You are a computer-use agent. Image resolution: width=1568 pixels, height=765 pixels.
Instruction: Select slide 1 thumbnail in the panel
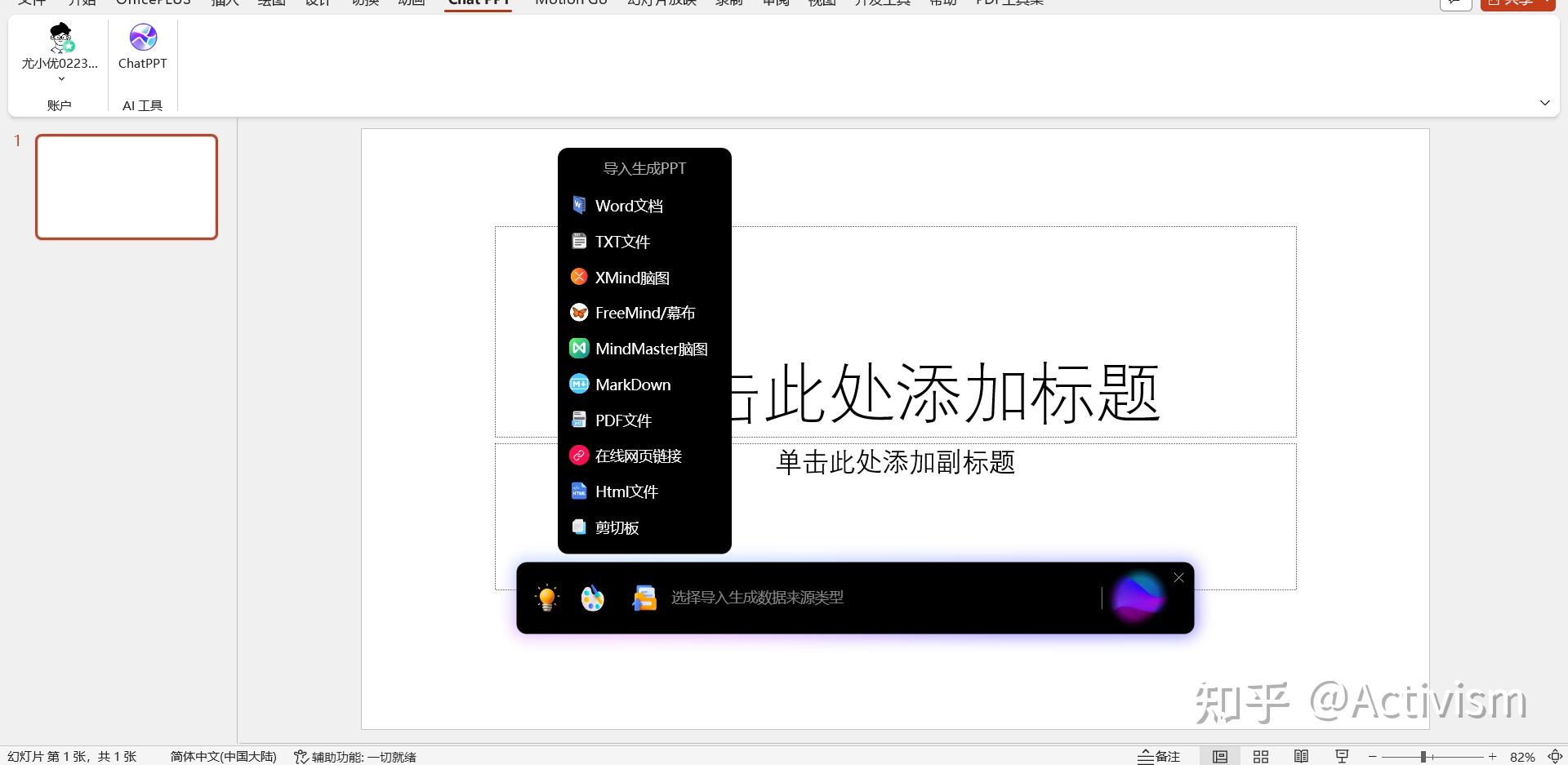pyautogui.click(x=126, y=186)
